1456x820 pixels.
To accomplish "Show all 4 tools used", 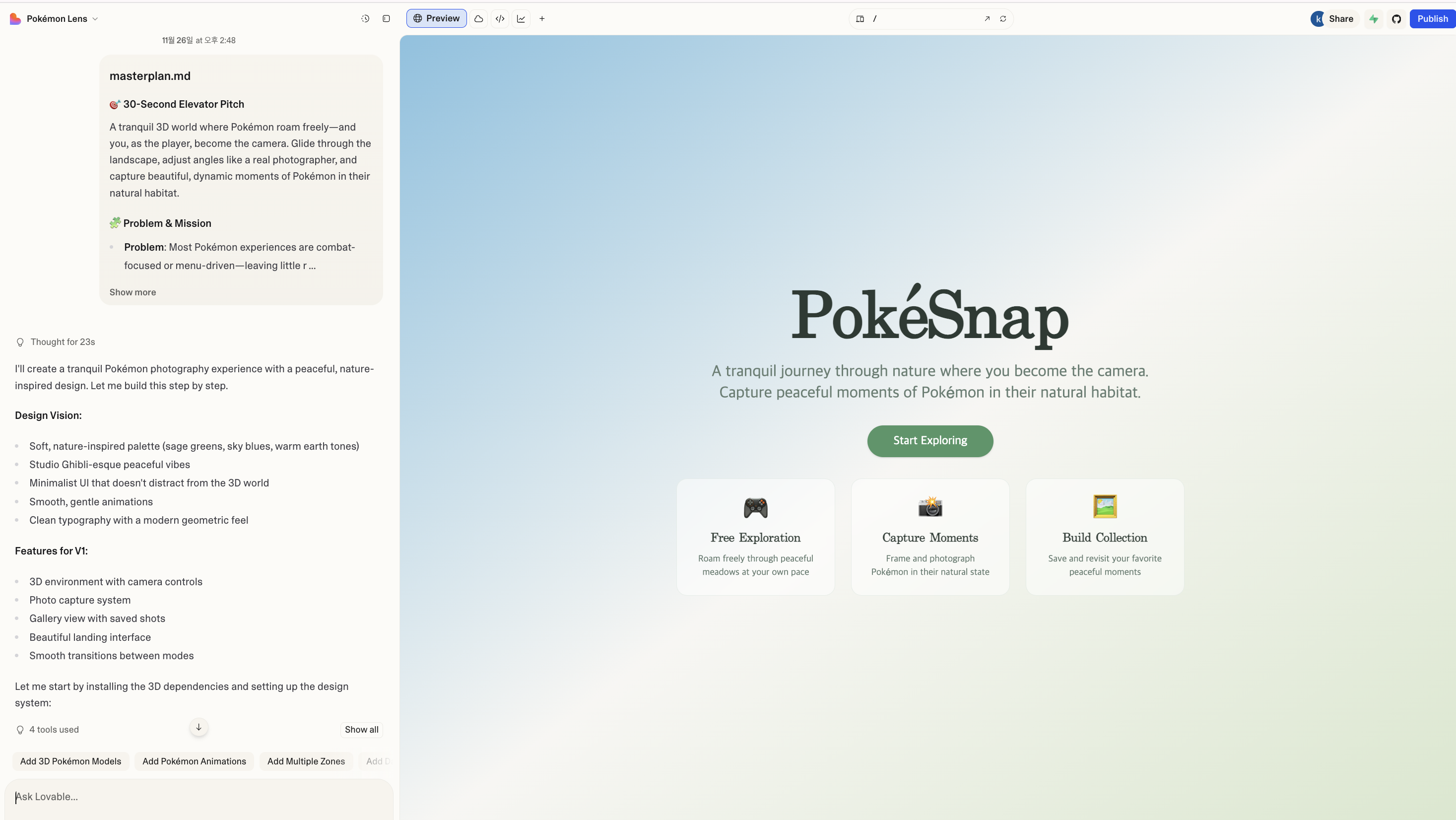I will click(361, 730).
